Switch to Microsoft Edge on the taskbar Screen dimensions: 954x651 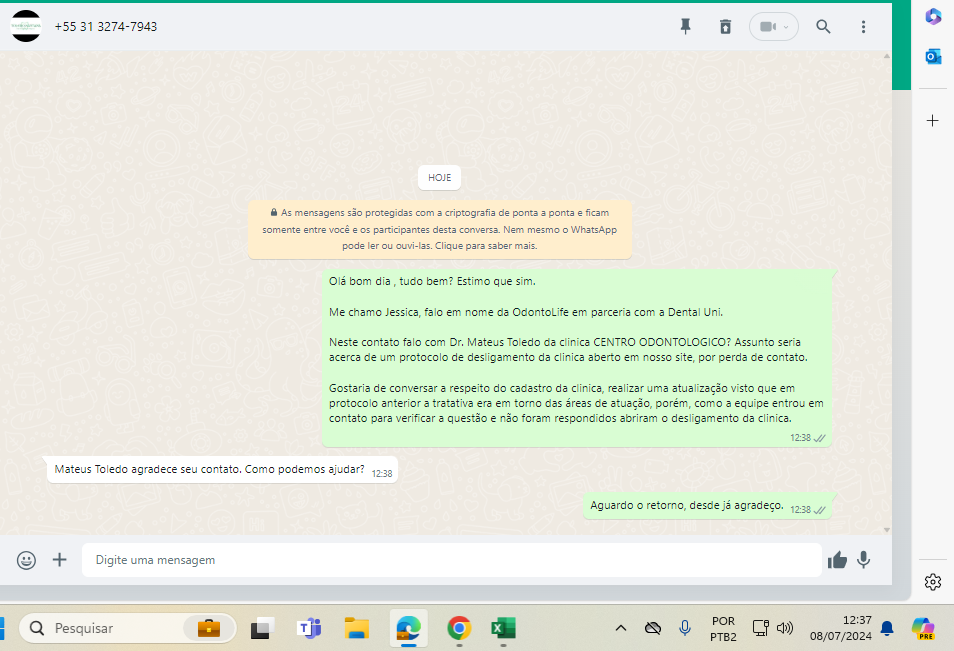pos(408,628)
